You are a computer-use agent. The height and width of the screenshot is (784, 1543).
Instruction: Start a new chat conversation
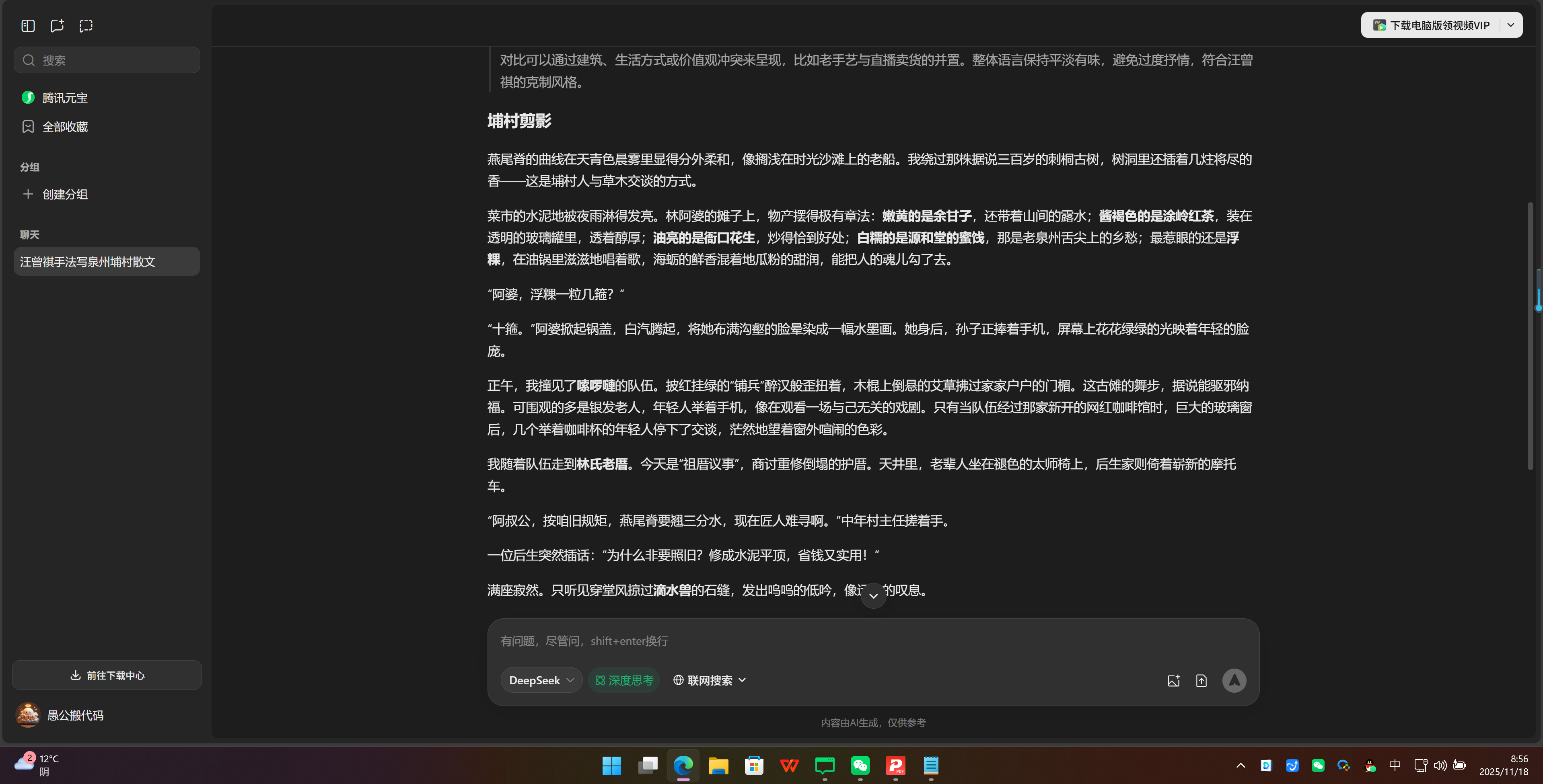[x=57, y=26]
